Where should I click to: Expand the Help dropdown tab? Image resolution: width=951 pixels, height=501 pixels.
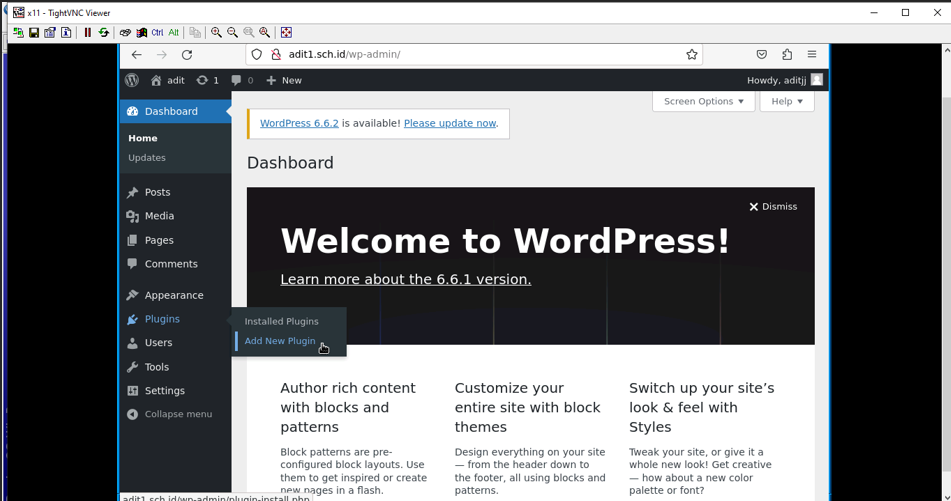click(787, 101)
